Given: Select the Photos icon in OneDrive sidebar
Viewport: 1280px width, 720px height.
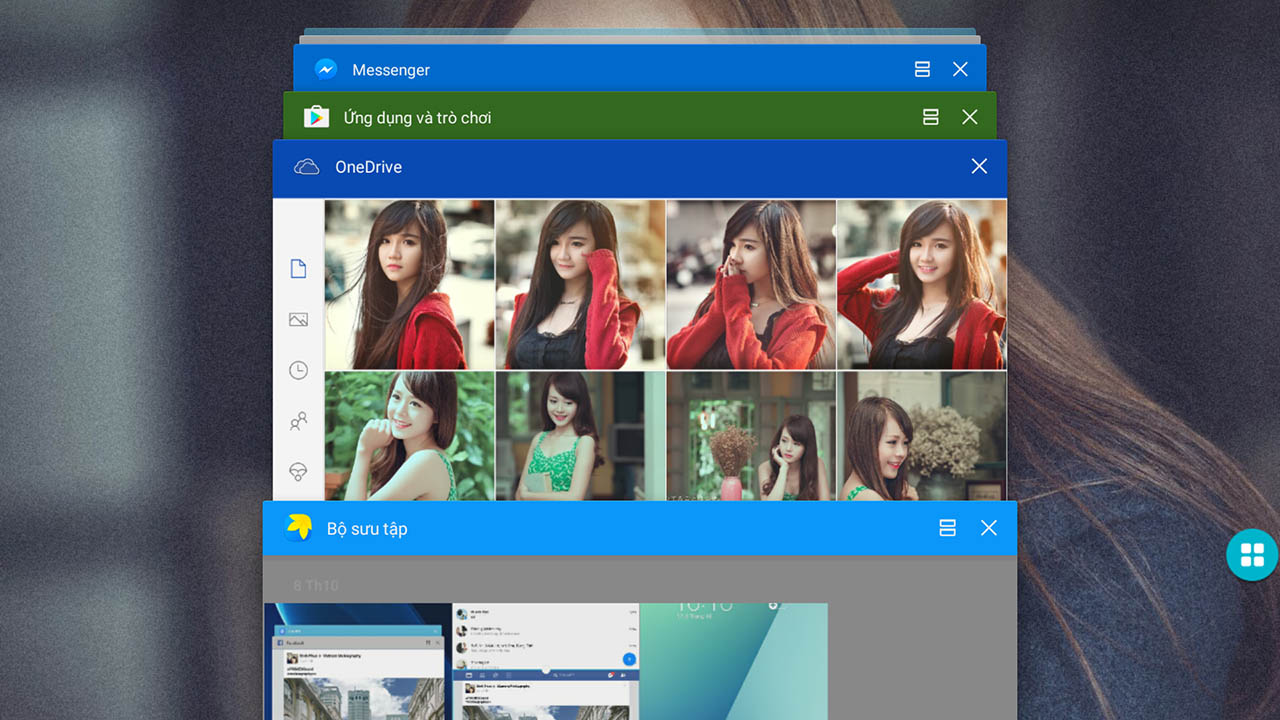Looking at the screenshot, I should pos(298,320).
